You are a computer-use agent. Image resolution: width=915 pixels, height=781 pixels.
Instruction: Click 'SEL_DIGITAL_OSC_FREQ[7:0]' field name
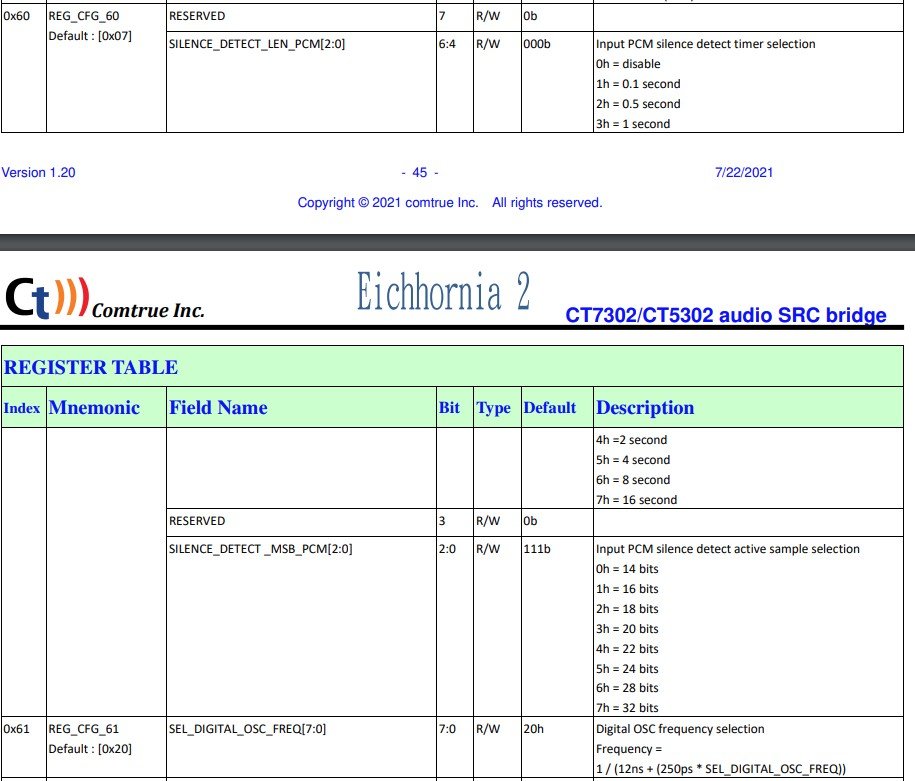(x=247, y=729)
